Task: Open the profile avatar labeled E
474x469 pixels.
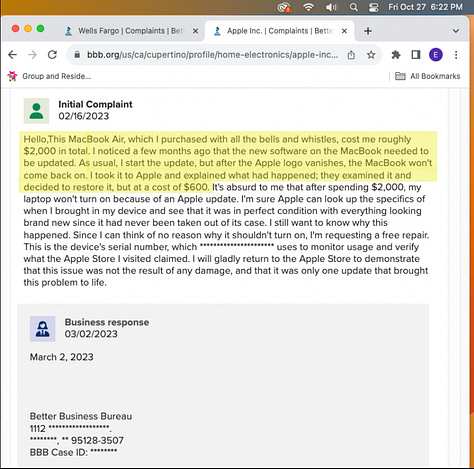Action: [436, 55]
